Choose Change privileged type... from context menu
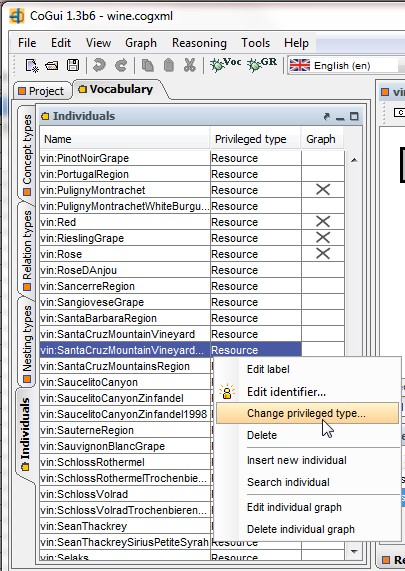 tap(307, 413)
